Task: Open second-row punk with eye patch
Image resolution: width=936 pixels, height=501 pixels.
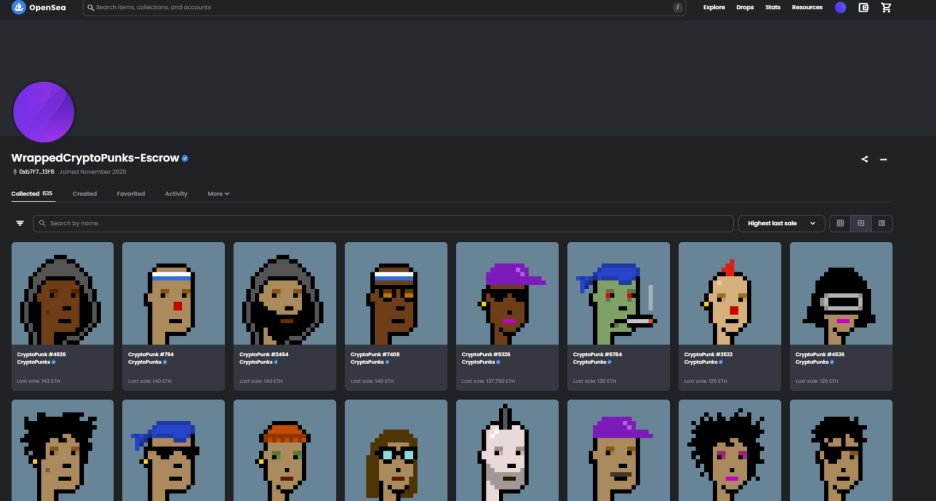Action: 841,450
